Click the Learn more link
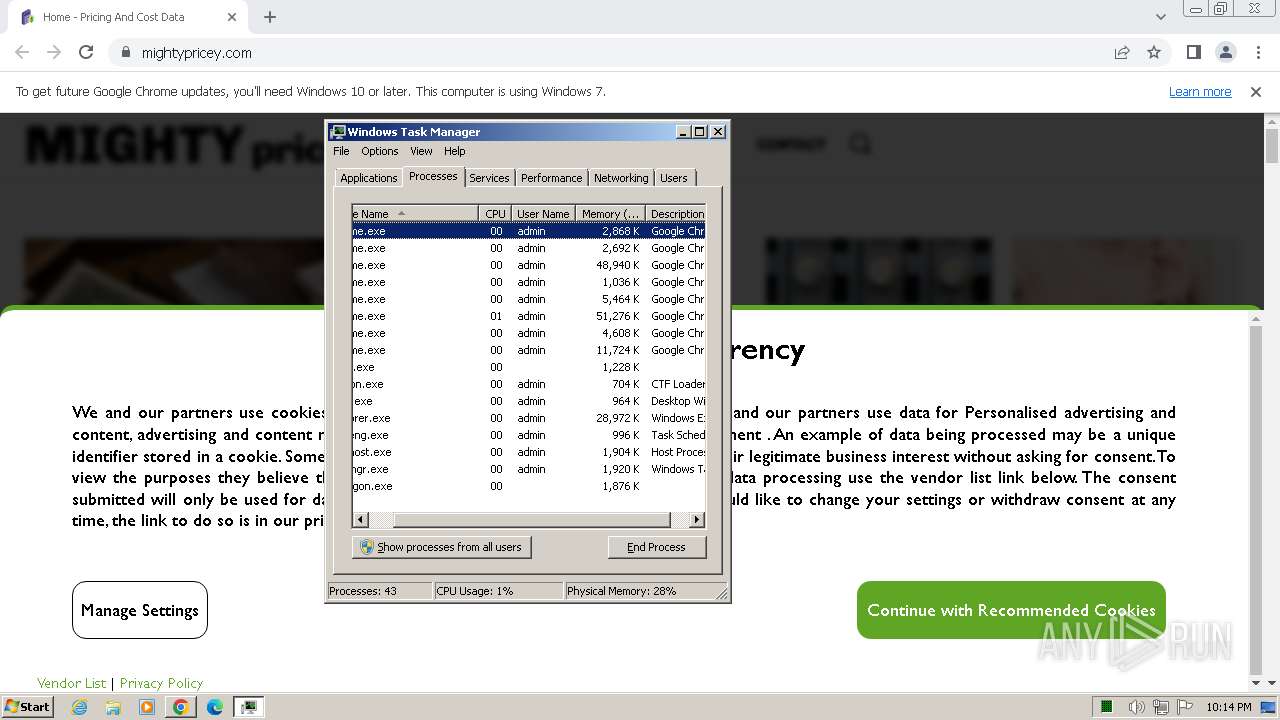 coord(1200,91)
